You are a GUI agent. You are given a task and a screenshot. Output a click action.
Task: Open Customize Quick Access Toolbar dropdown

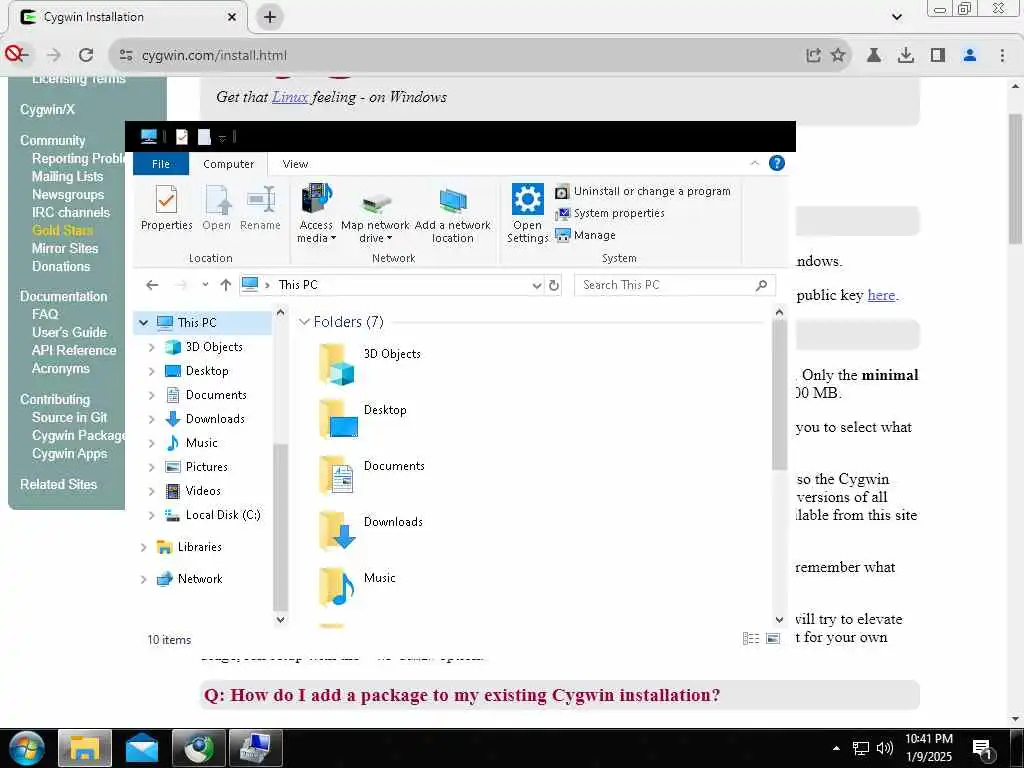point(222,138)
